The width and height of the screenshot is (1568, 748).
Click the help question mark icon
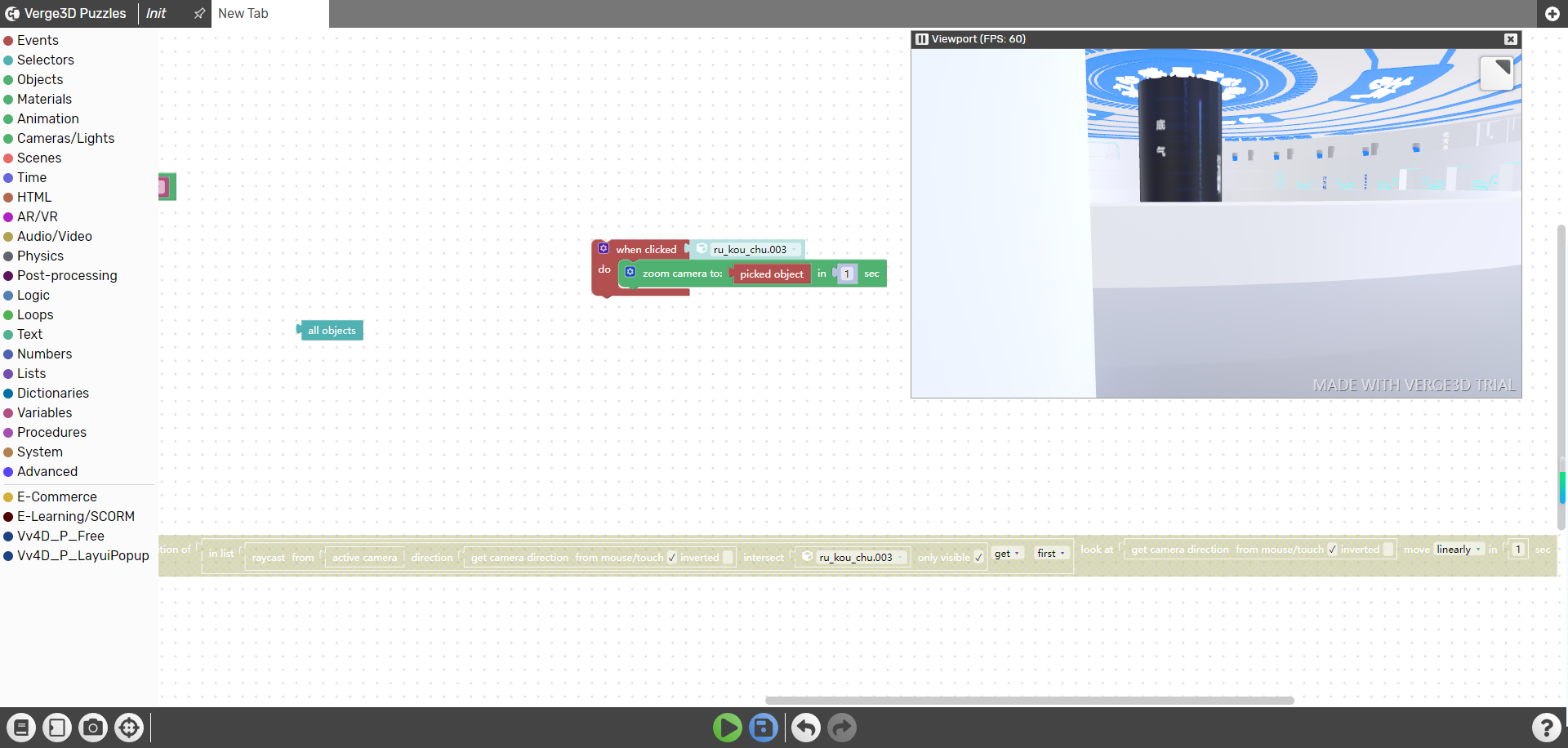click(1546, 728)
